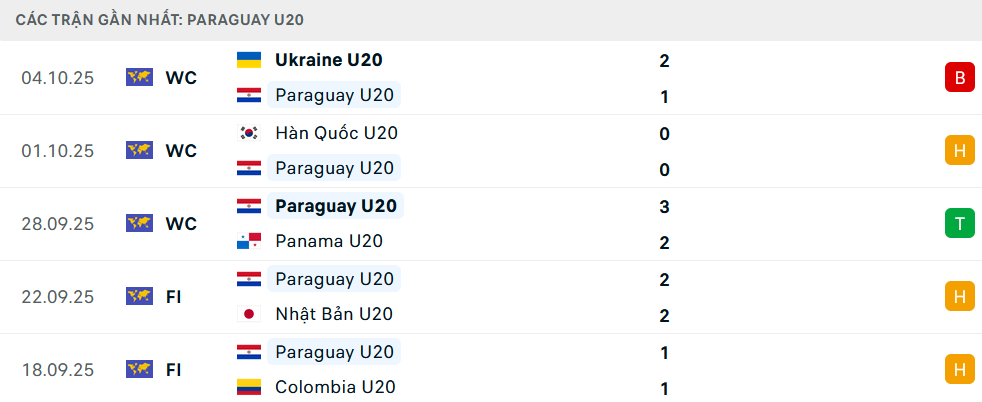Open the Colombia U20 team link

coord(335,387)
